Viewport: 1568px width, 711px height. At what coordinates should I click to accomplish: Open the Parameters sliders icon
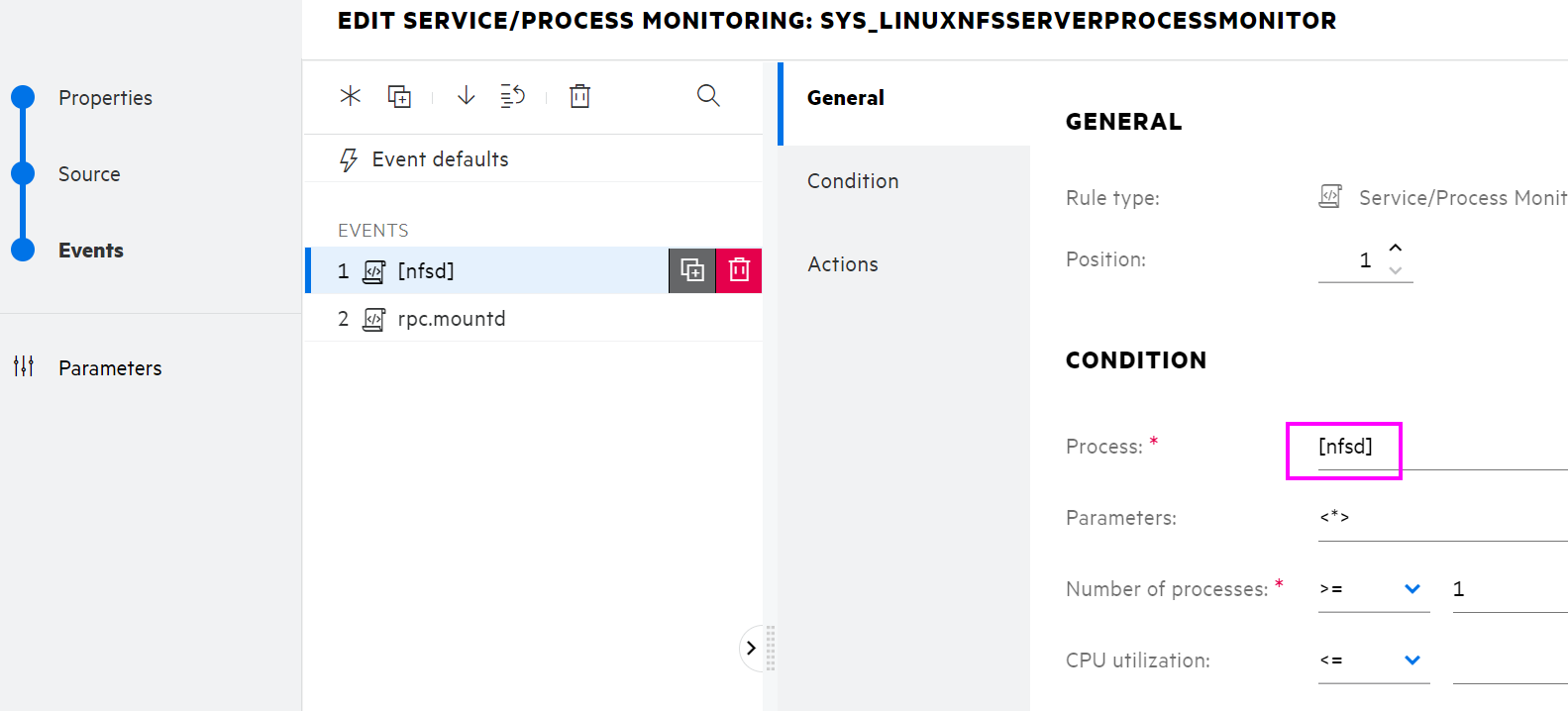pyautogui.click(x=24, y=367)
